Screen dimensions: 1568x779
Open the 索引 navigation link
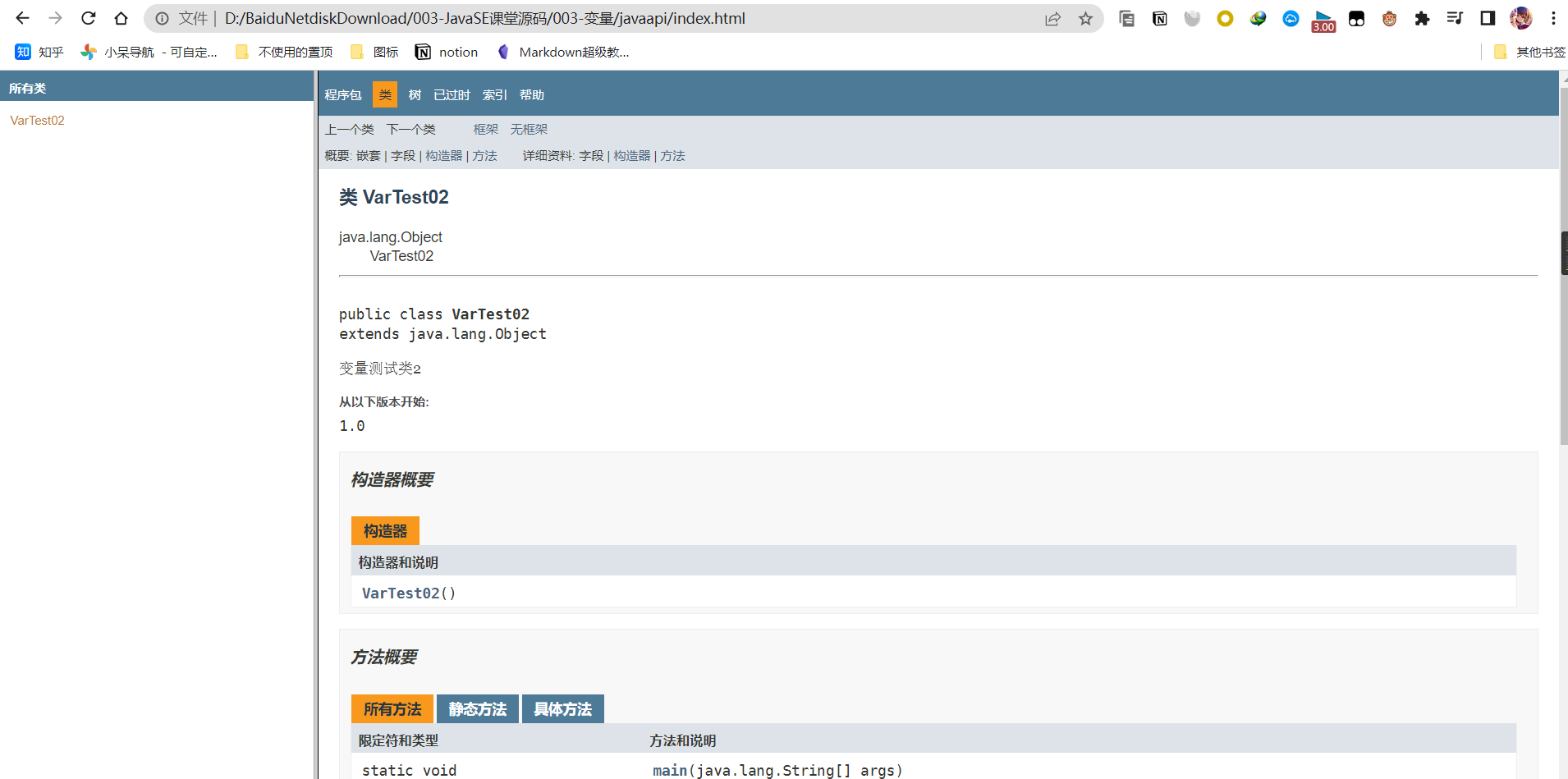pyautogui.click(x=494, y=95)
